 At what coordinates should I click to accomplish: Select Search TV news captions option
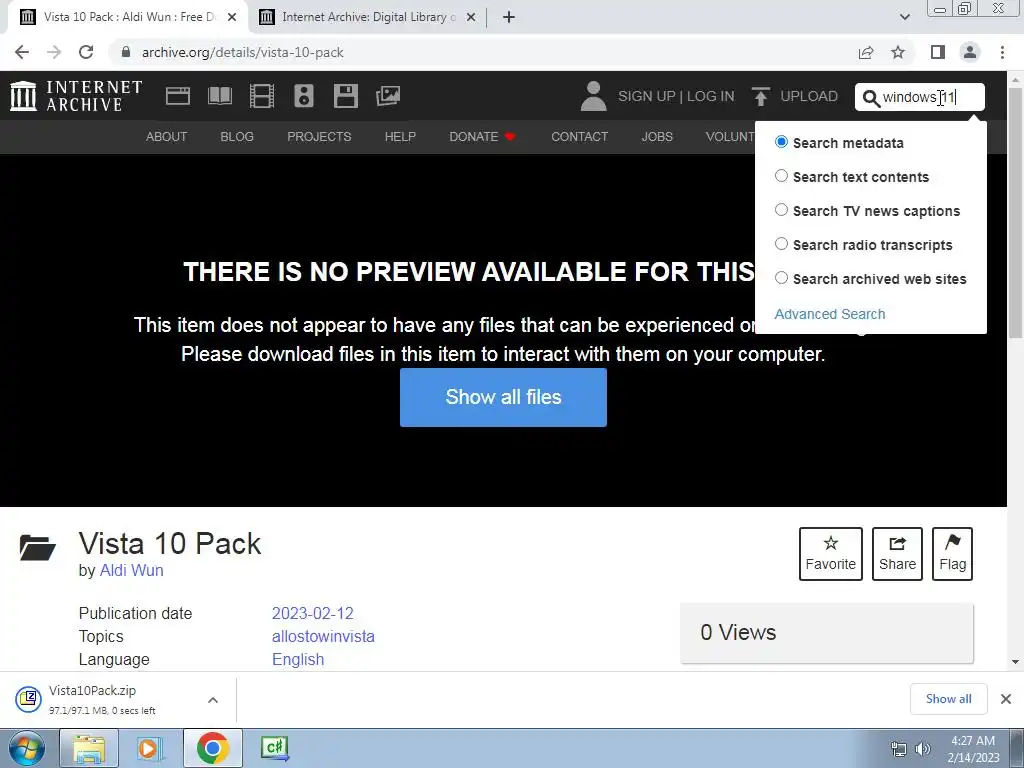pos(781,210)
